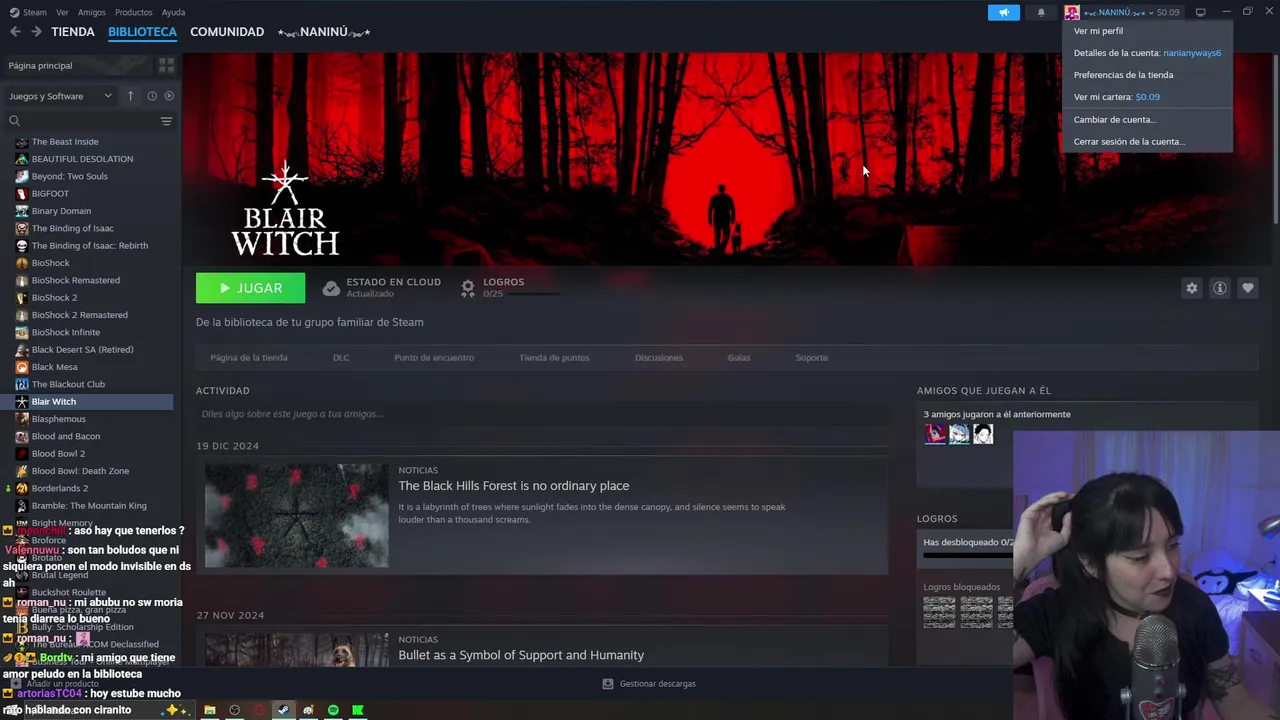The width and height of the screenshot is (1280, 720).
Task: Click the activity comment input field
Action: (x=542, y=414)
